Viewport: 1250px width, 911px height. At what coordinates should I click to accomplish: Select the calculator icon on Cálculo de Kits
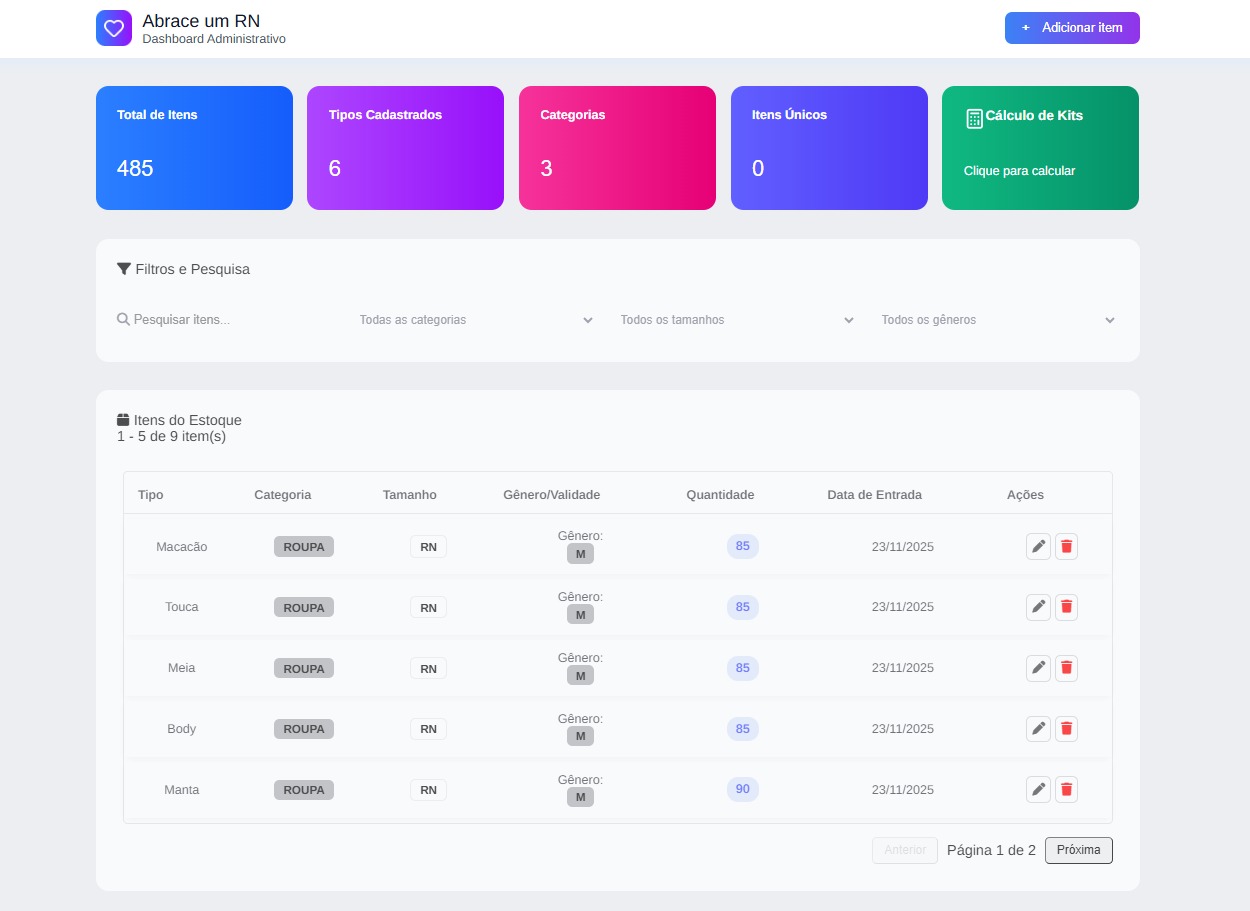coord(974,117)
